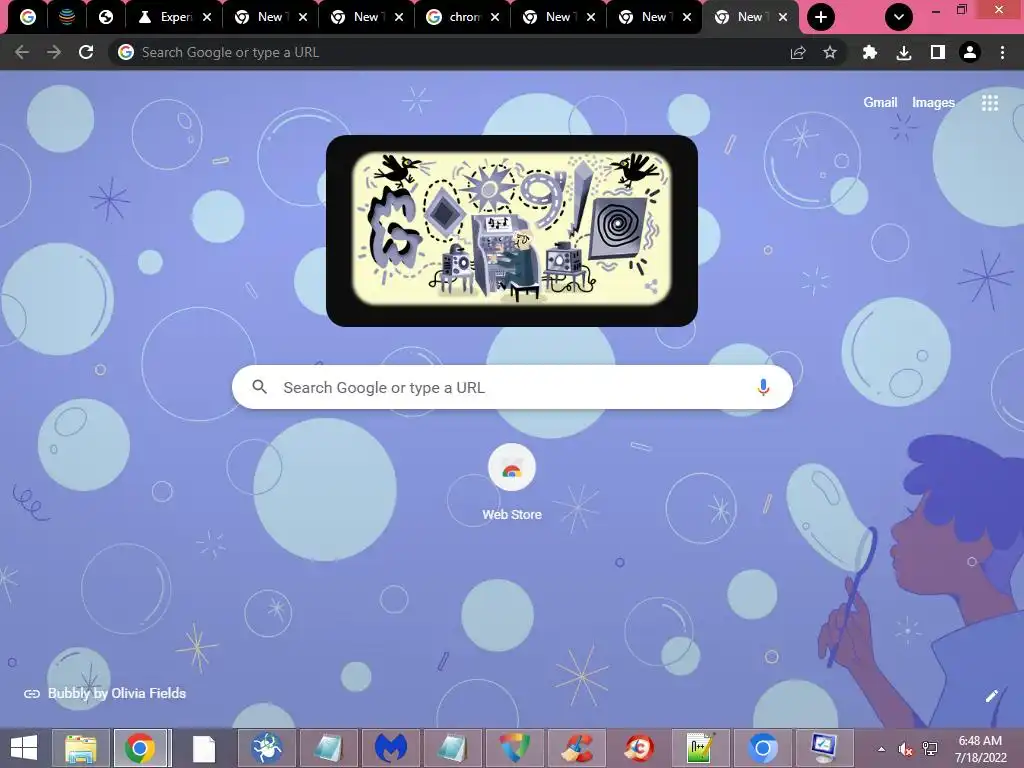Close the chrome search tab

pyautogui.click(x=495, y=17)
